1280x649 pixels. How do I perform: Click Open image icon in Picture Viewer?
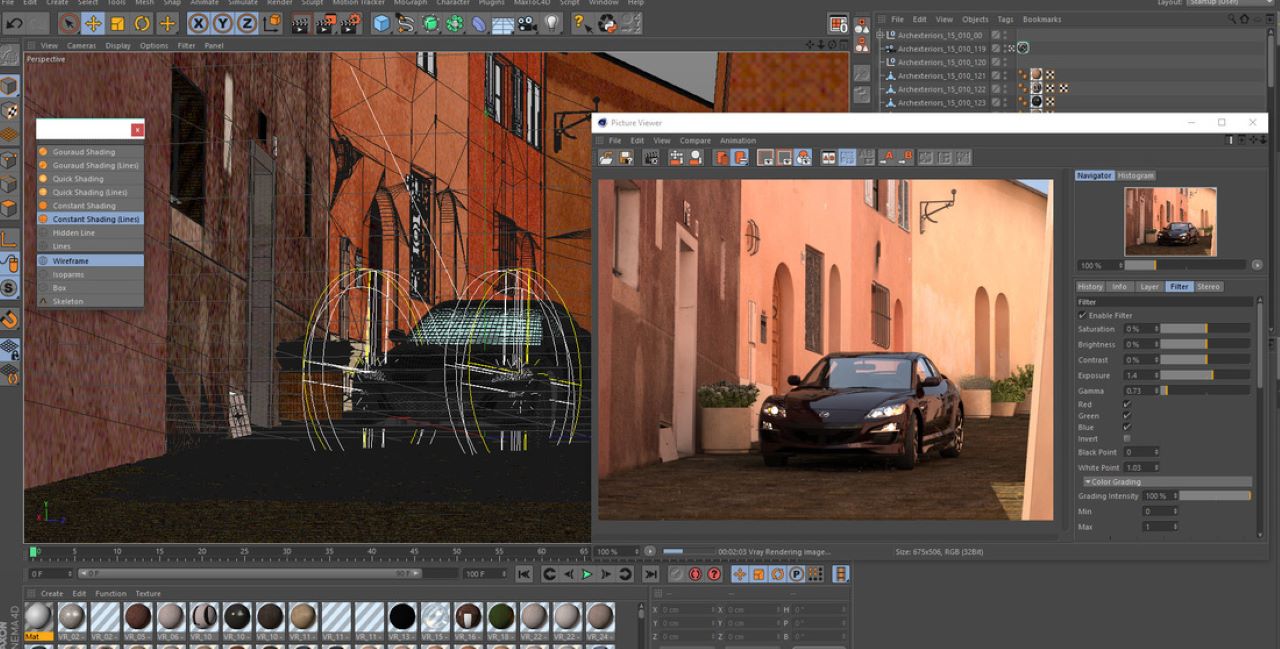(606, 157)
